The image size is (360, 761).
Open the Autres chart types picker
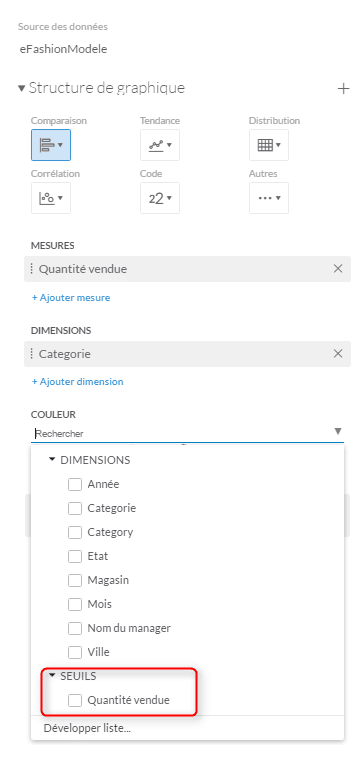click(x=269, y=198)
